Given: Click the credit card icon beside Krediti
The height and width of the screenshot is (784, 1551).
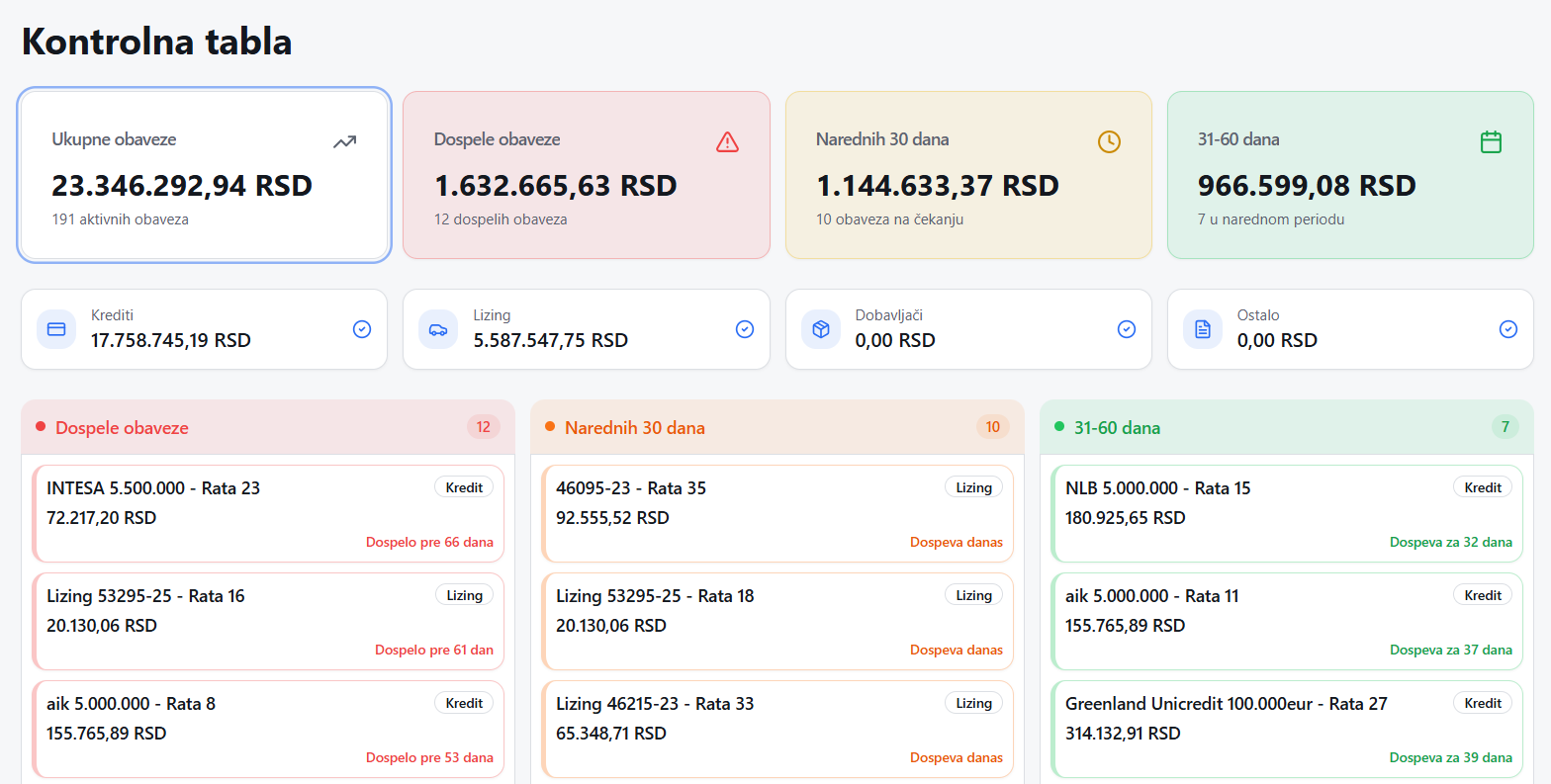Looking at the screenshot, I should tap(56, 329).
